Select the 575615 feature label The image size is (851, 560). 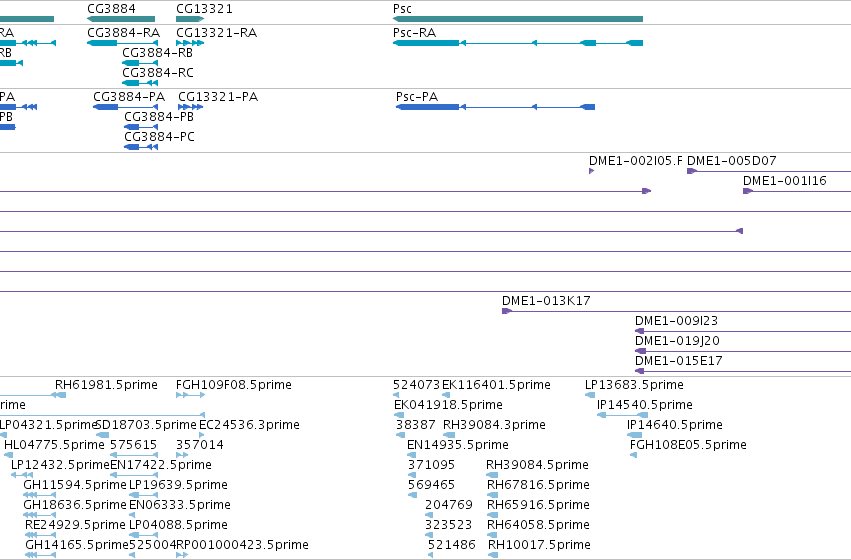[x=134, y=445]
